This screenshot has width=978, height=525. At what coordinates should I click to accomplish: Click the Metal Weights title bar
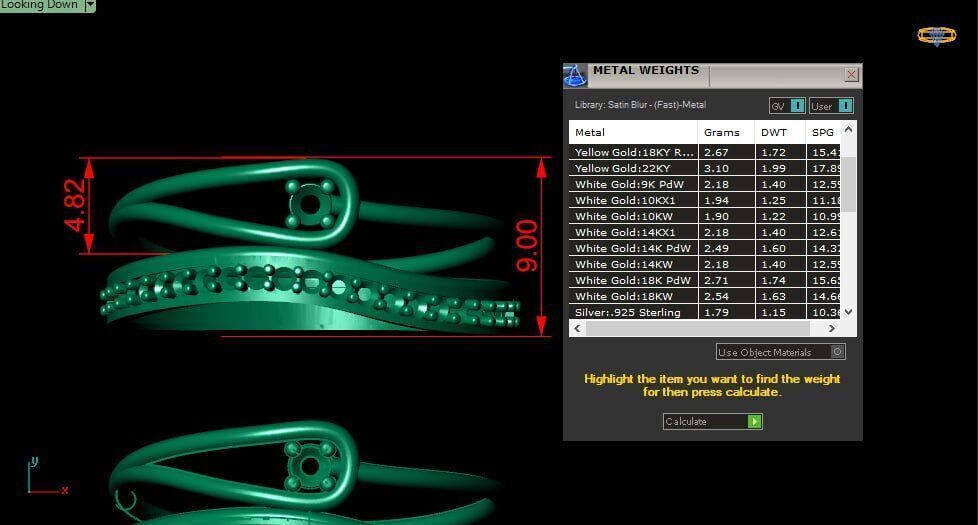pyautogui.click(x=711, y=75)
